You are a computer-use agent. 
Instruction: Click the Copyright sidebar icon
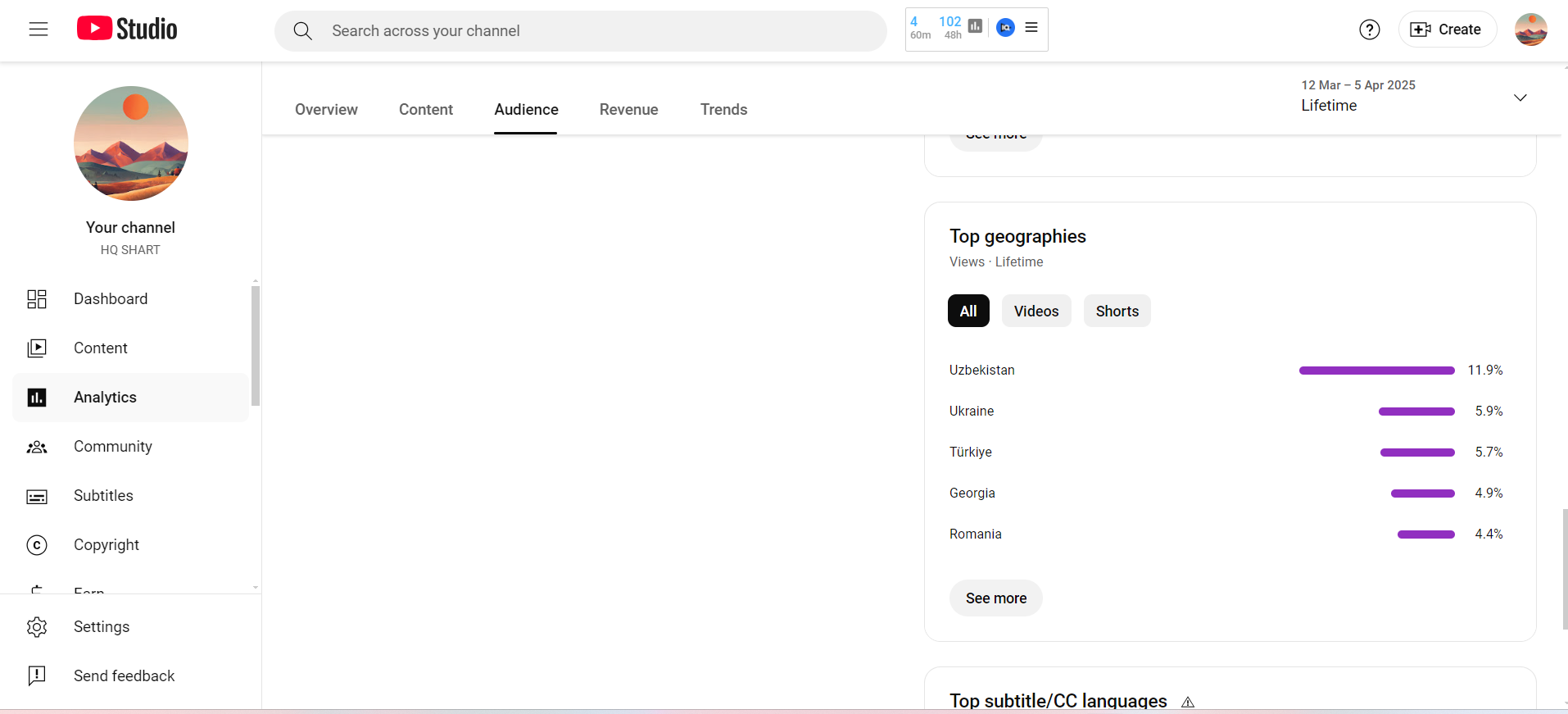pos(37,545)
